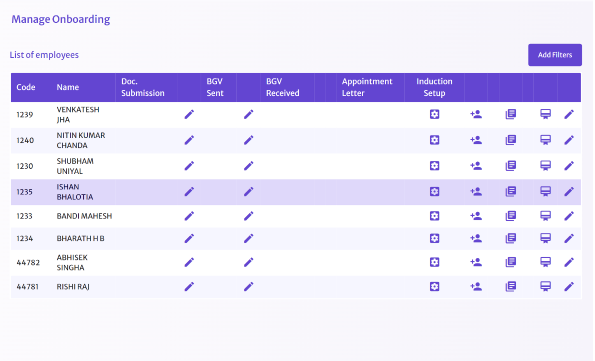Click add-person icon in Bharath H B row

476,238
